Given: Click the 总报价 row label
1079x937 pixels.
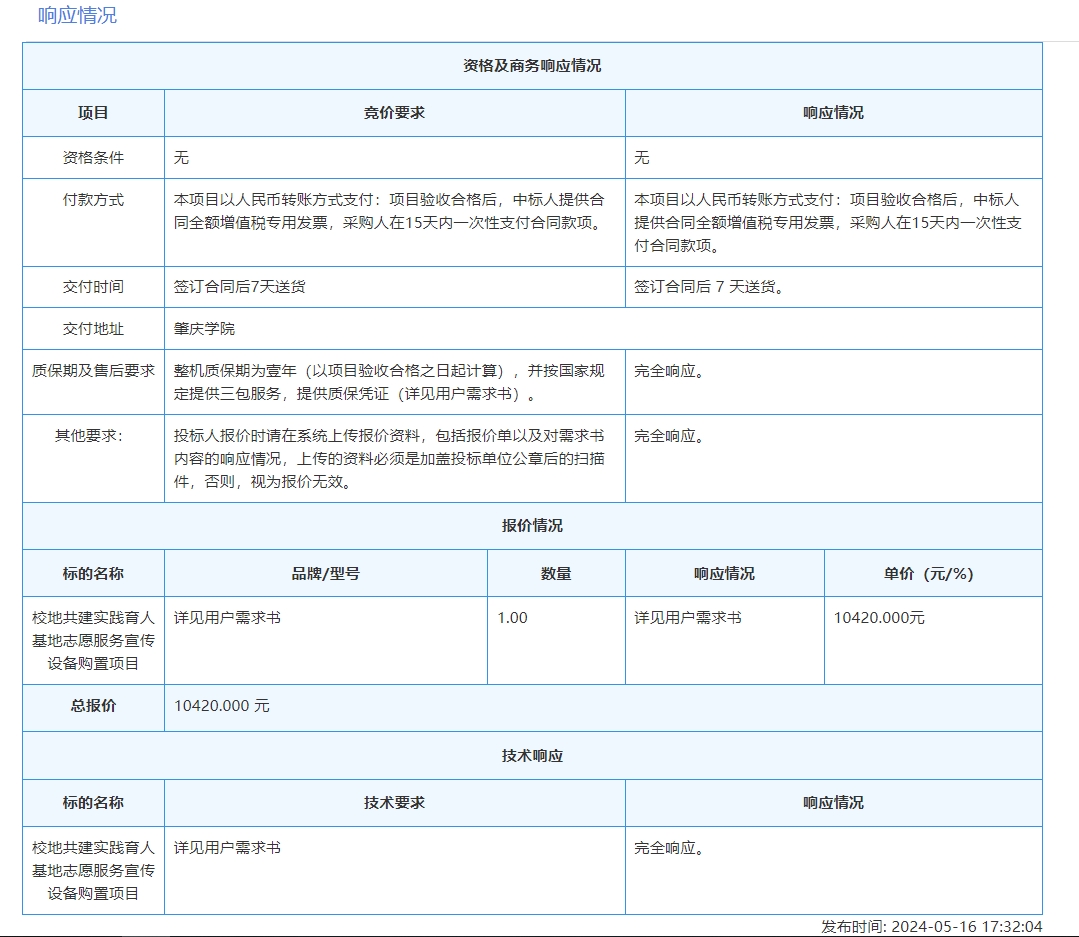Looking at the screenshot, I should point(93,706).
